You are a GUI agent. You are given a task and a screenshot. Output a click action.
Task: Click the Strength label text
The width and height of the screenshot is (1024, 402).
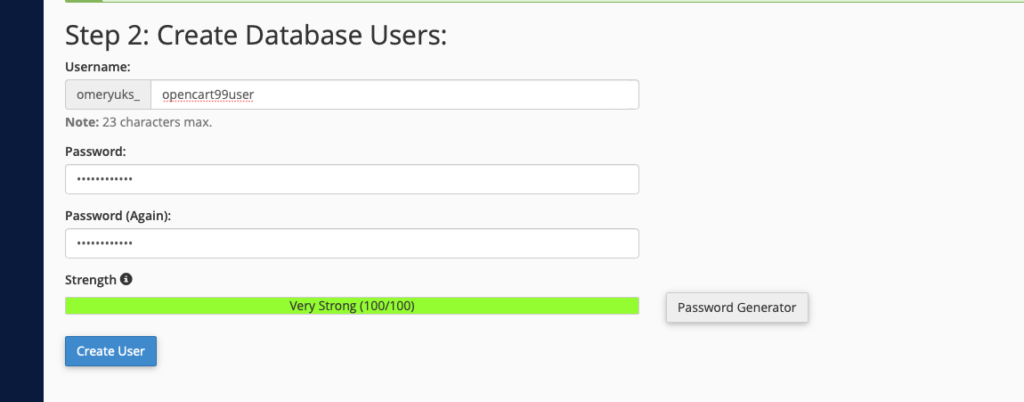(91, 279)
